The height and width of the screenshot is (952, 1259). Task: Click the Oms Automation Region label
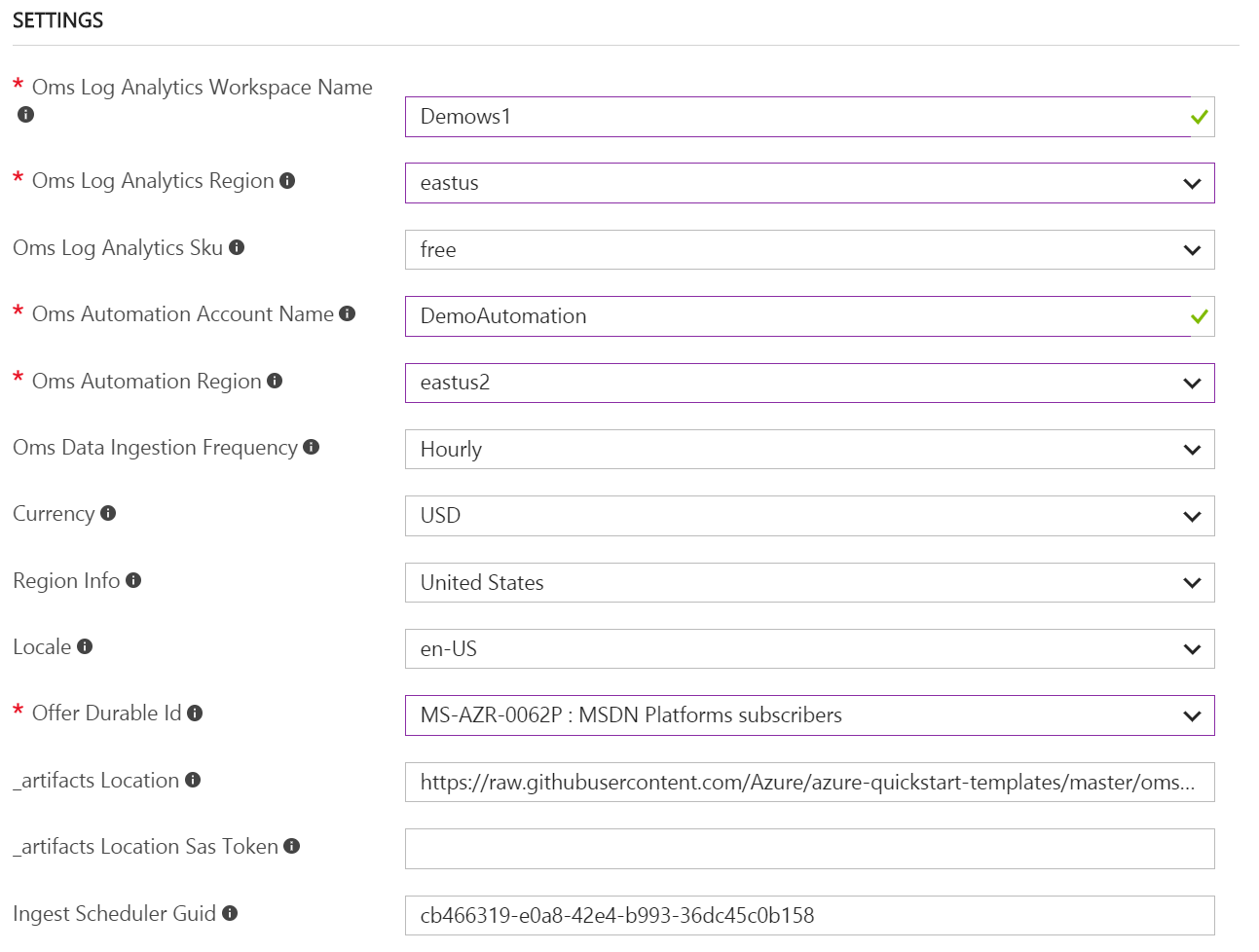coord(147,382)
